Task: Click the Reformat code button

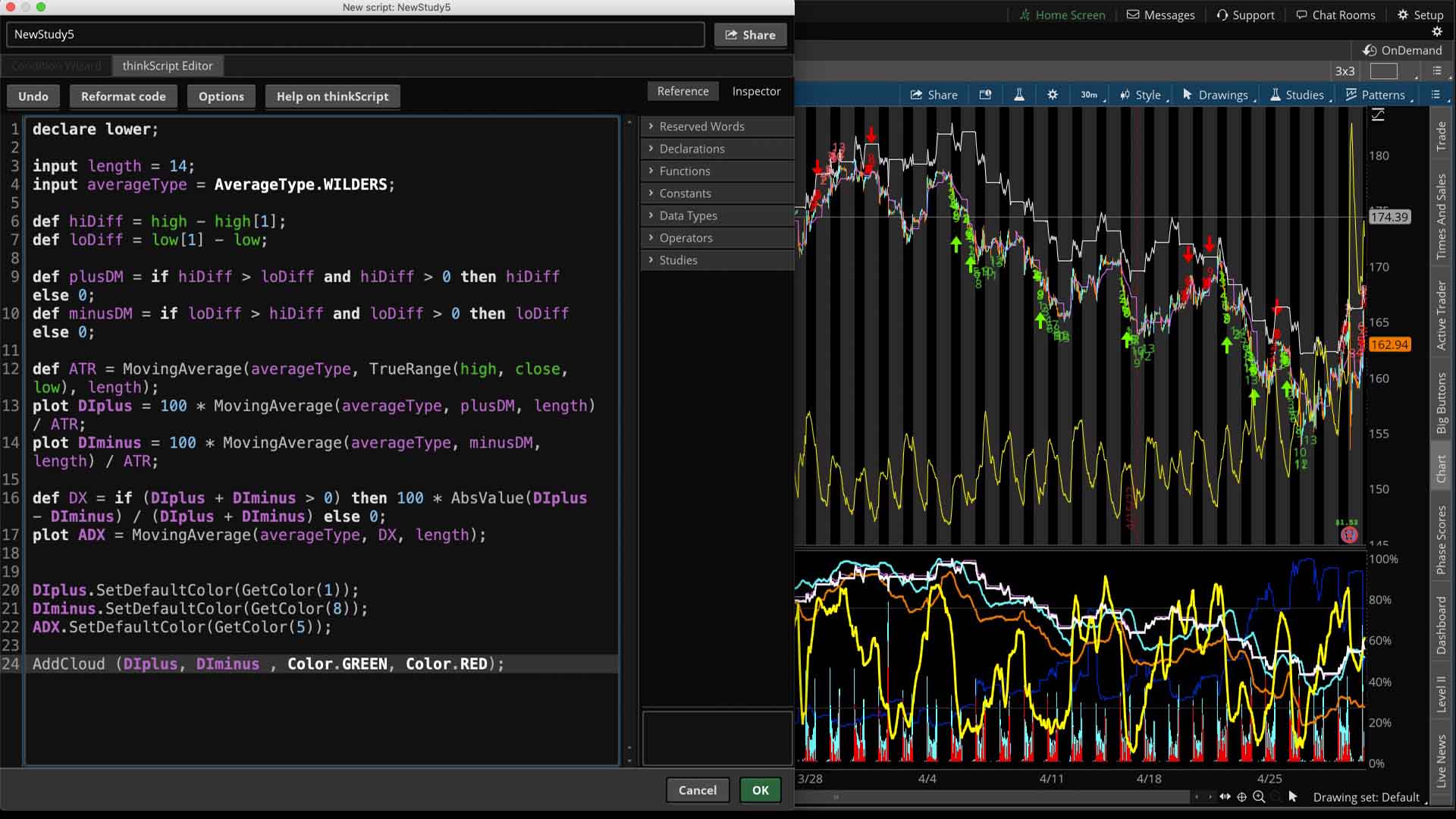Action: pos(124,96)
